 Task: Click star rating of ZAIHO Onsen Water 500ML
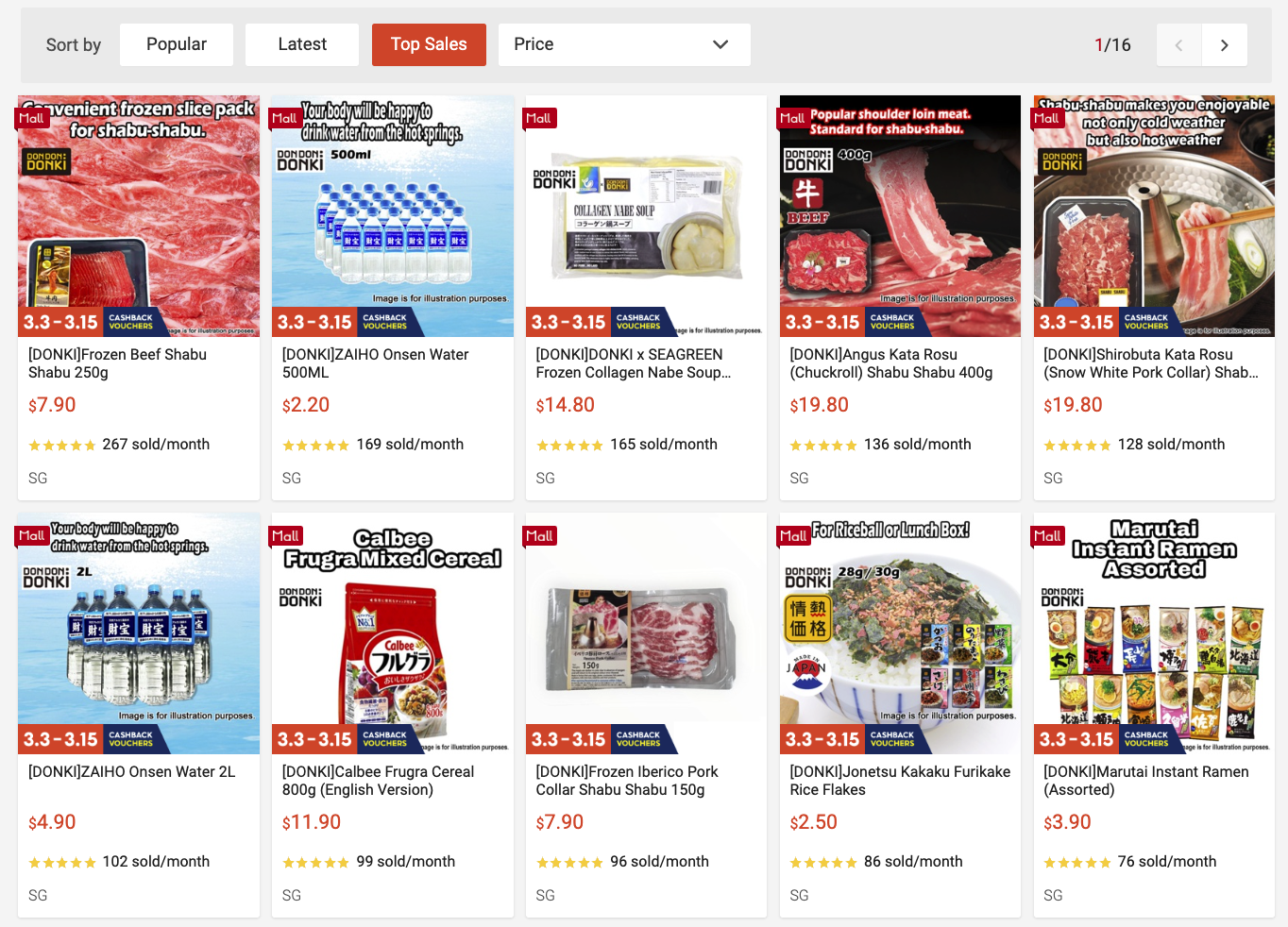tap(315, 446)
